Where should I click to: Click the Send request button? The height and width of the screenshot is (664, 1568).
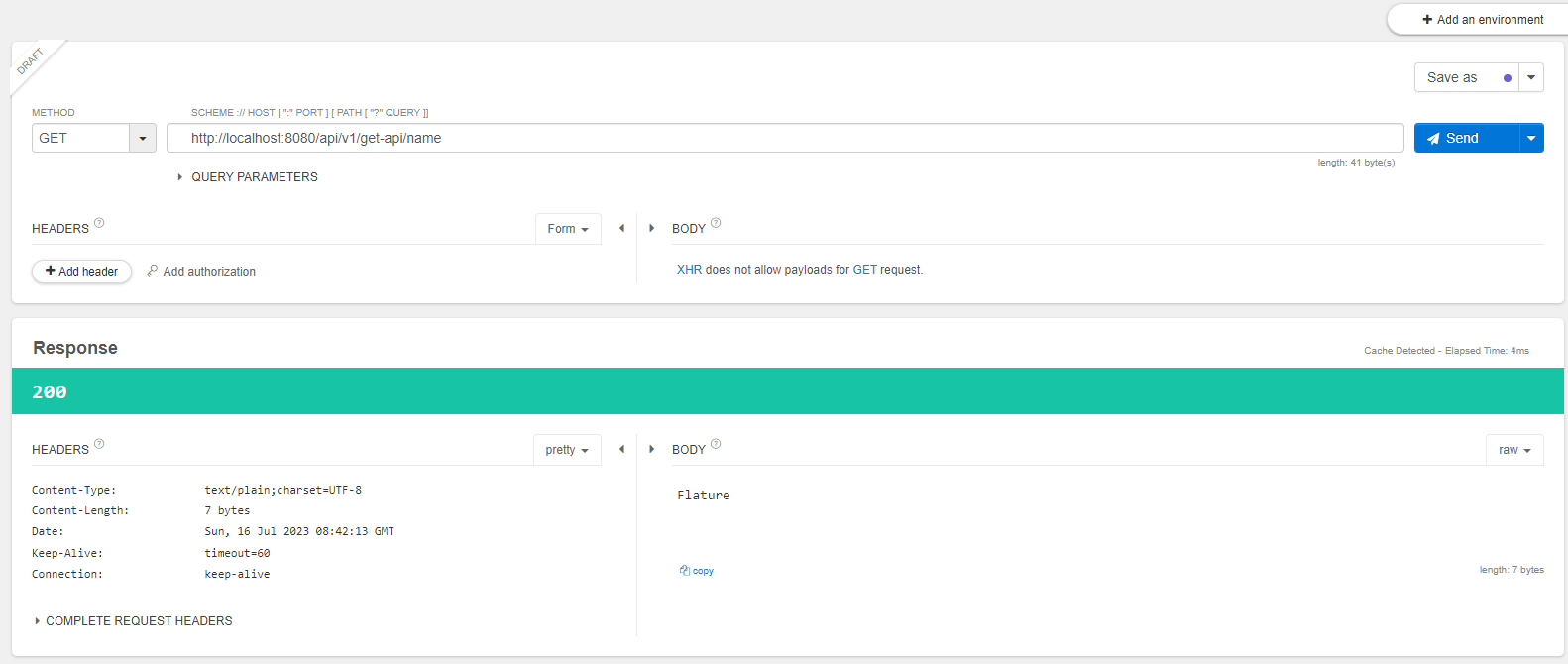(x=1466, y=138)
